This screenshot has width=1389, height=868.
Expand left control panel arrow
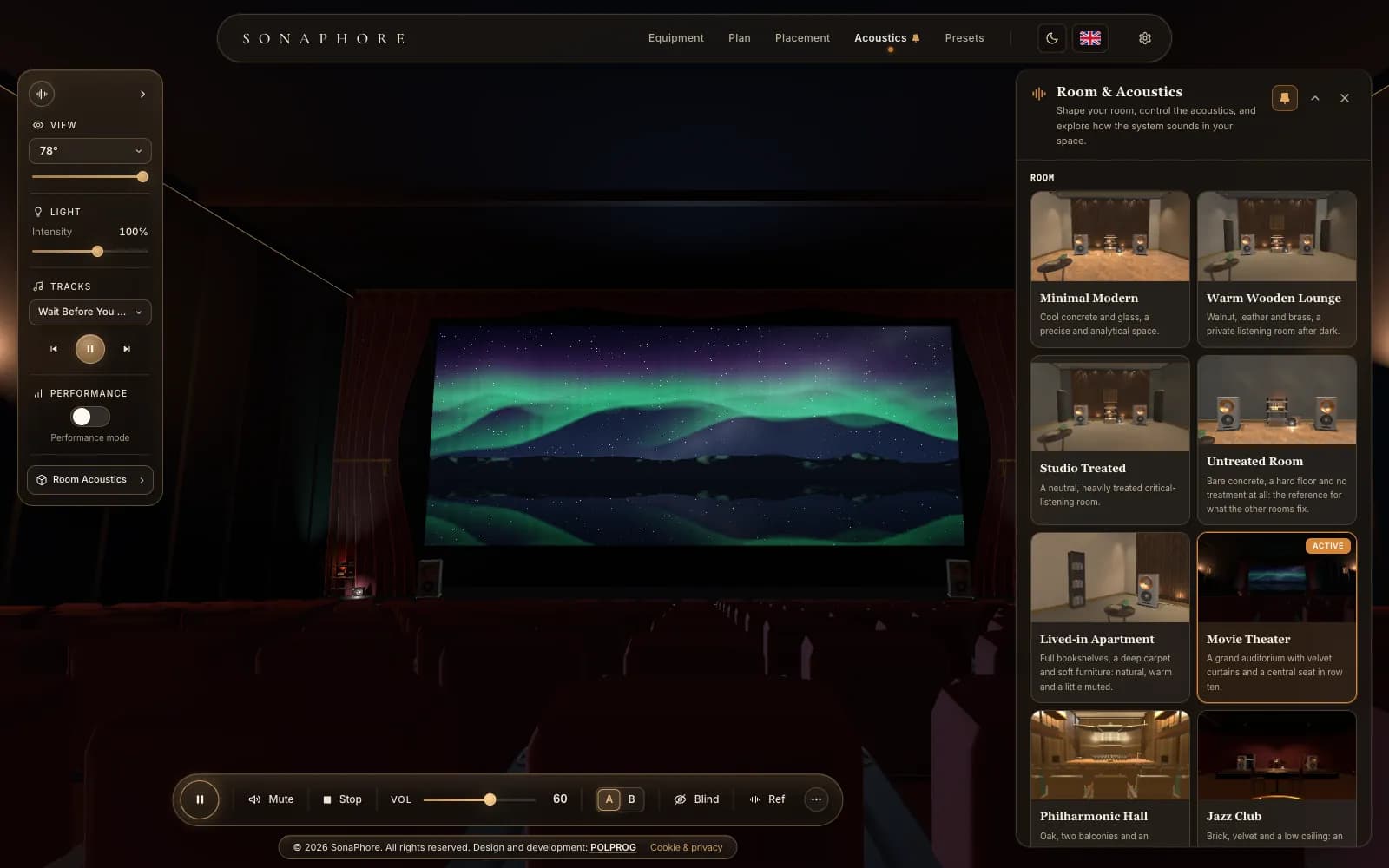[142, 94]
